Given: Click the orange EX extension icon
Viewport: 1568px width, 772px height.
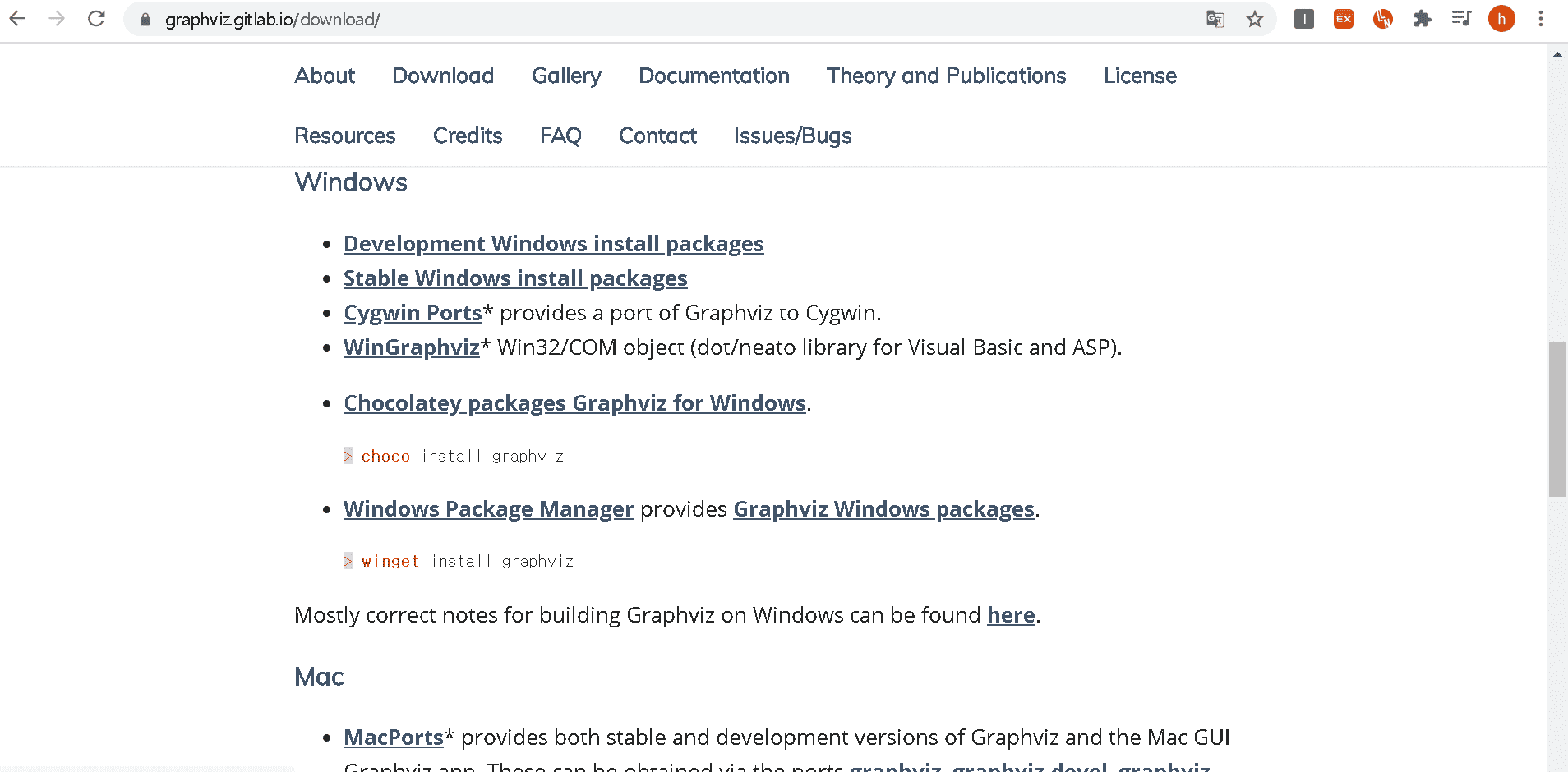Looking at the screenshot, I should [x=1344, y=19].
